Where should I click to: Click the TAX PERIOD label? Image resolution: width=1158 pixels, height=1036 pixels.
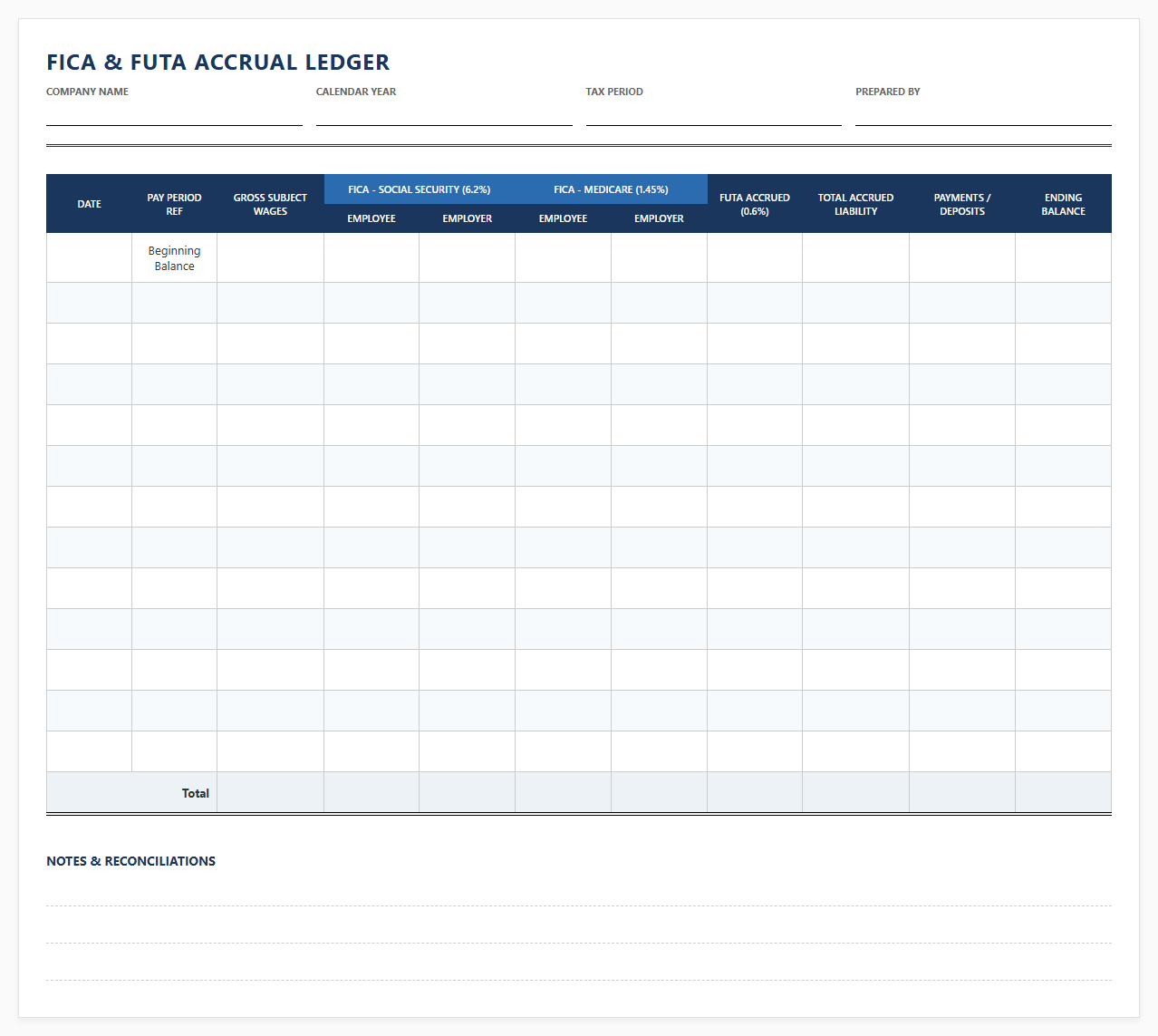614,92
